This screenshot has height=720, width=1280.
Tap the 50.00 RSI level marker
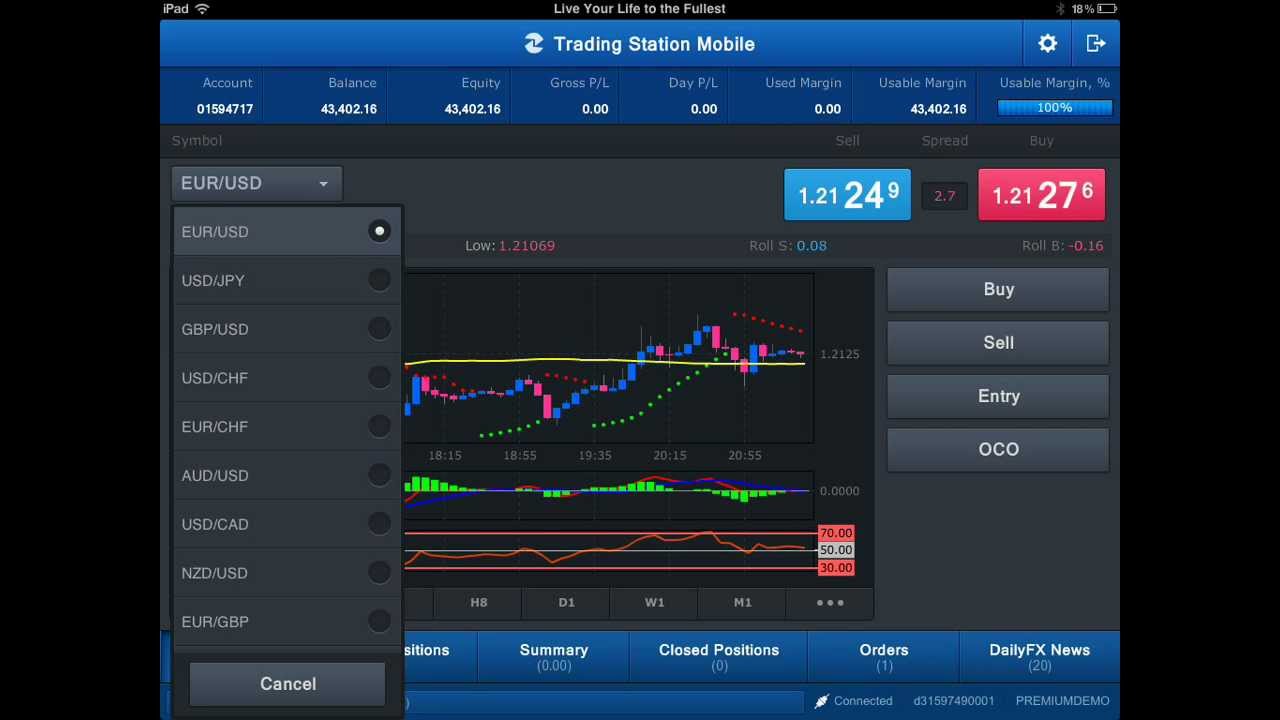pyautogui.click(x=836, y=550)
